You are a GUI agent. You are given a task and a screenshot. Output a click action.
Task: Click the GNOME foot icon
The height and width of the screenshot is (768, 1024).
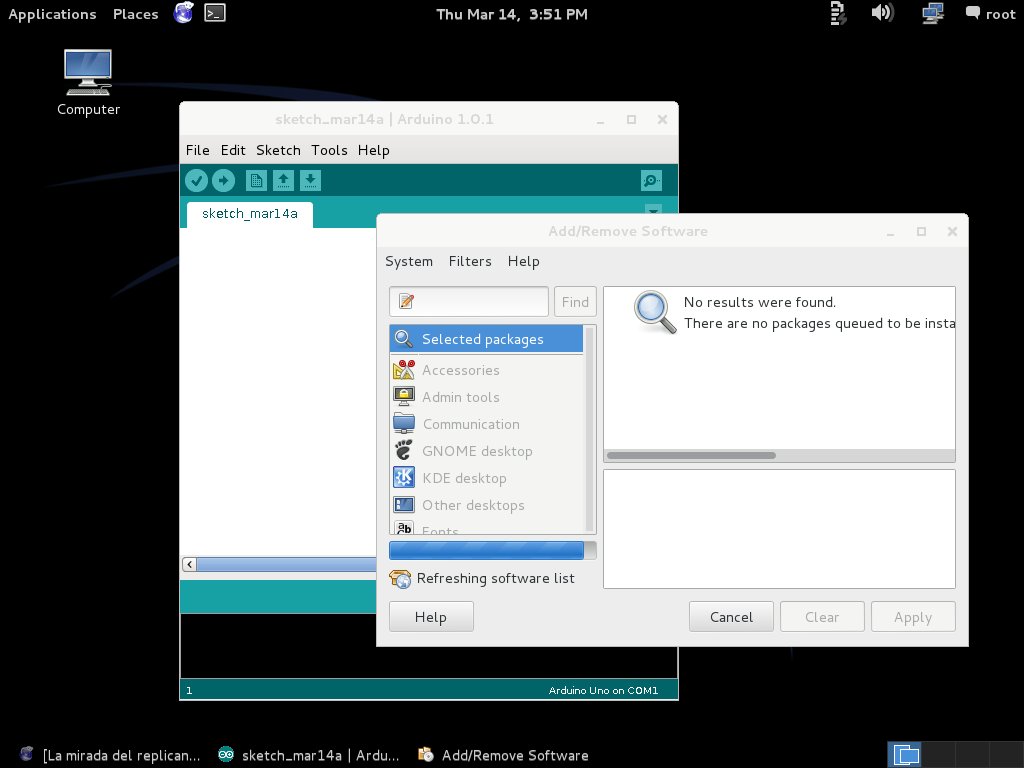[x=404, y=450]
